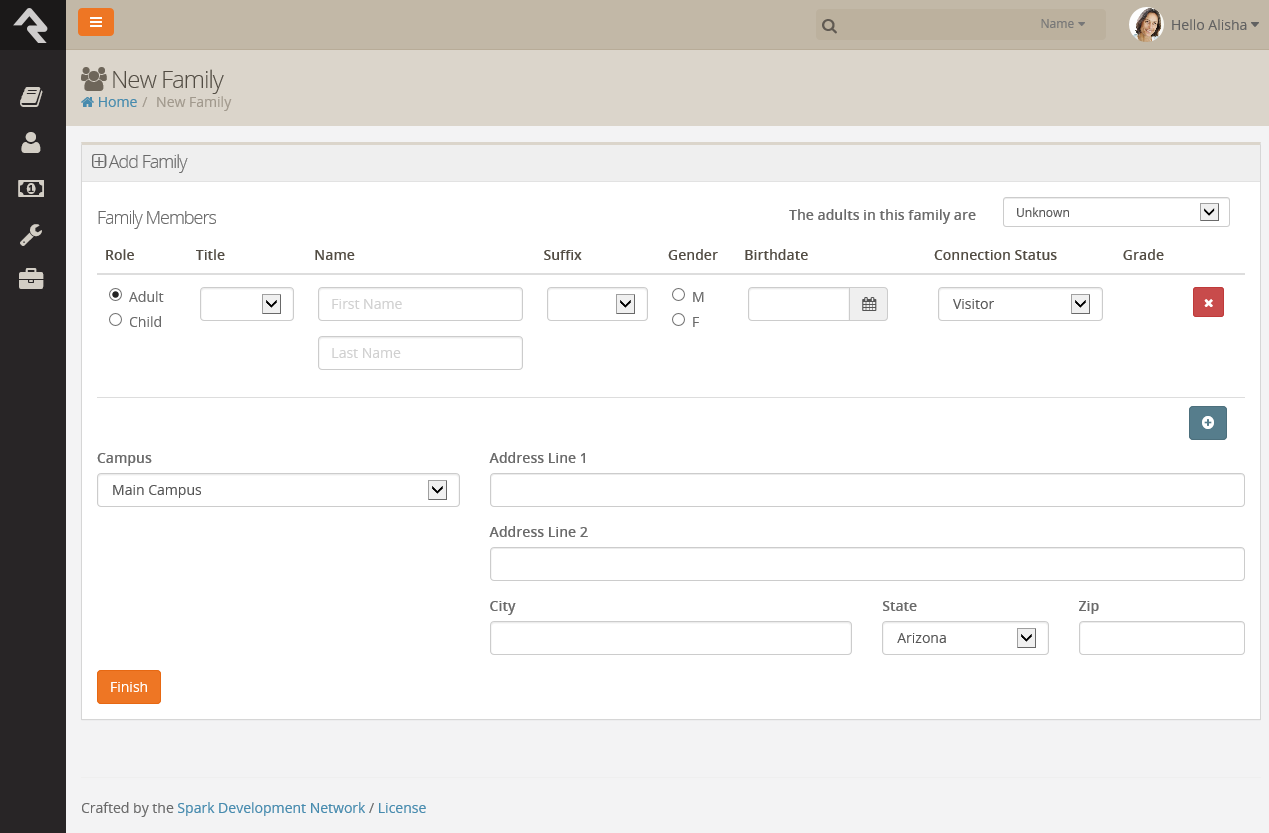1269x833 pixels.
Task: Open the person icon sidebar section
Action: click(31, 143)
